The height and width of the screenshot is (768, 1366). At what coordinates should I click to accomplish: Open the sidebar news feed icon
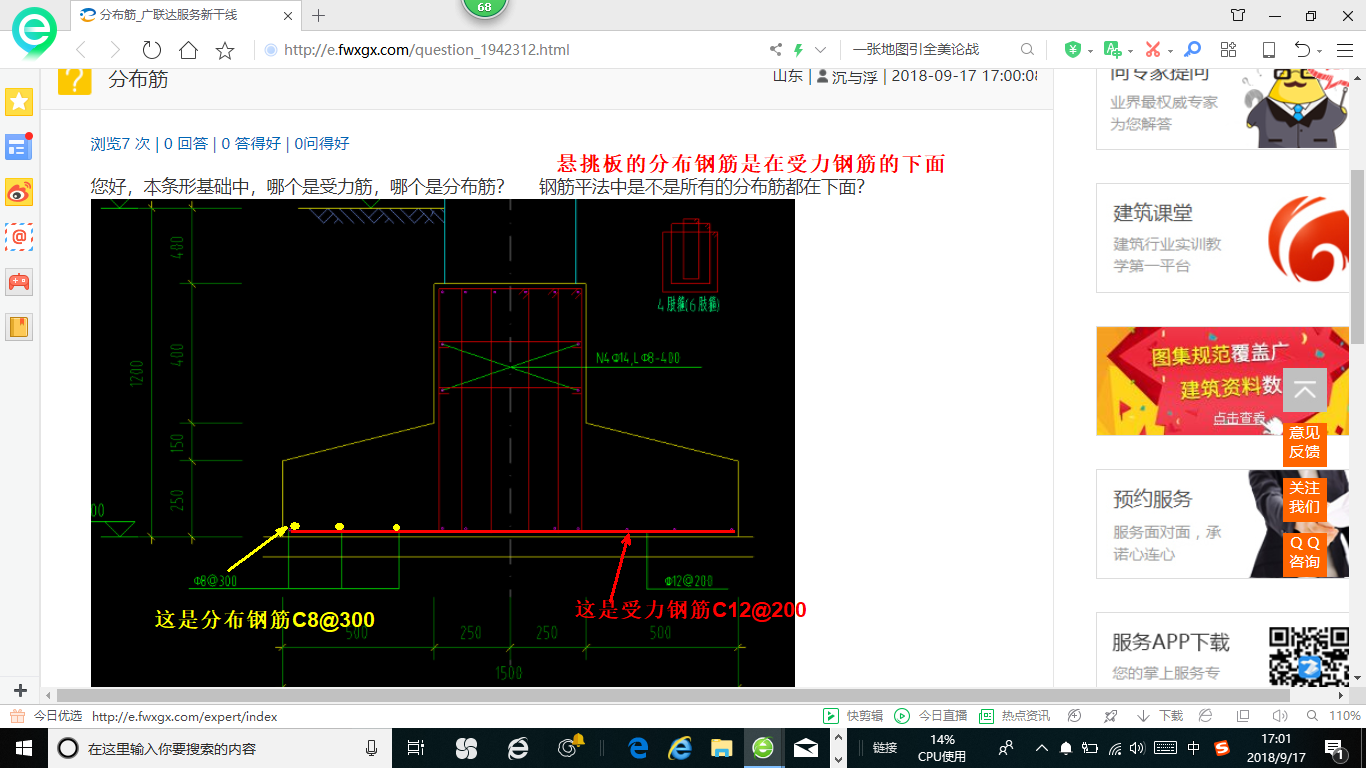(x=19, y=146)
